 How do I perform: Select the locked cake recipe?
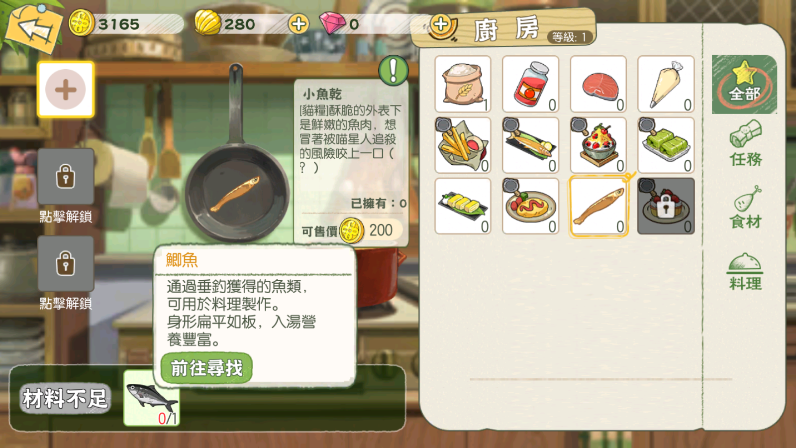(x=666, y=206)
